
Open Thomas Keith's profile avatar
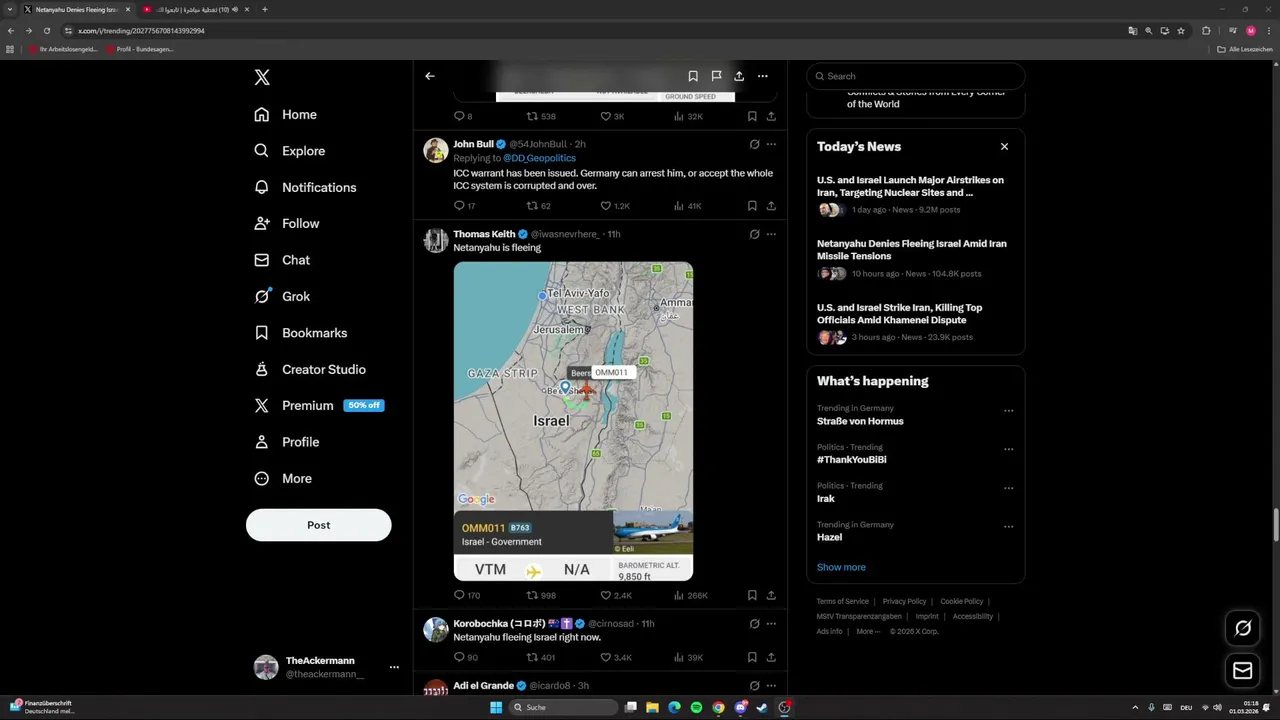(x=436, y=240)
